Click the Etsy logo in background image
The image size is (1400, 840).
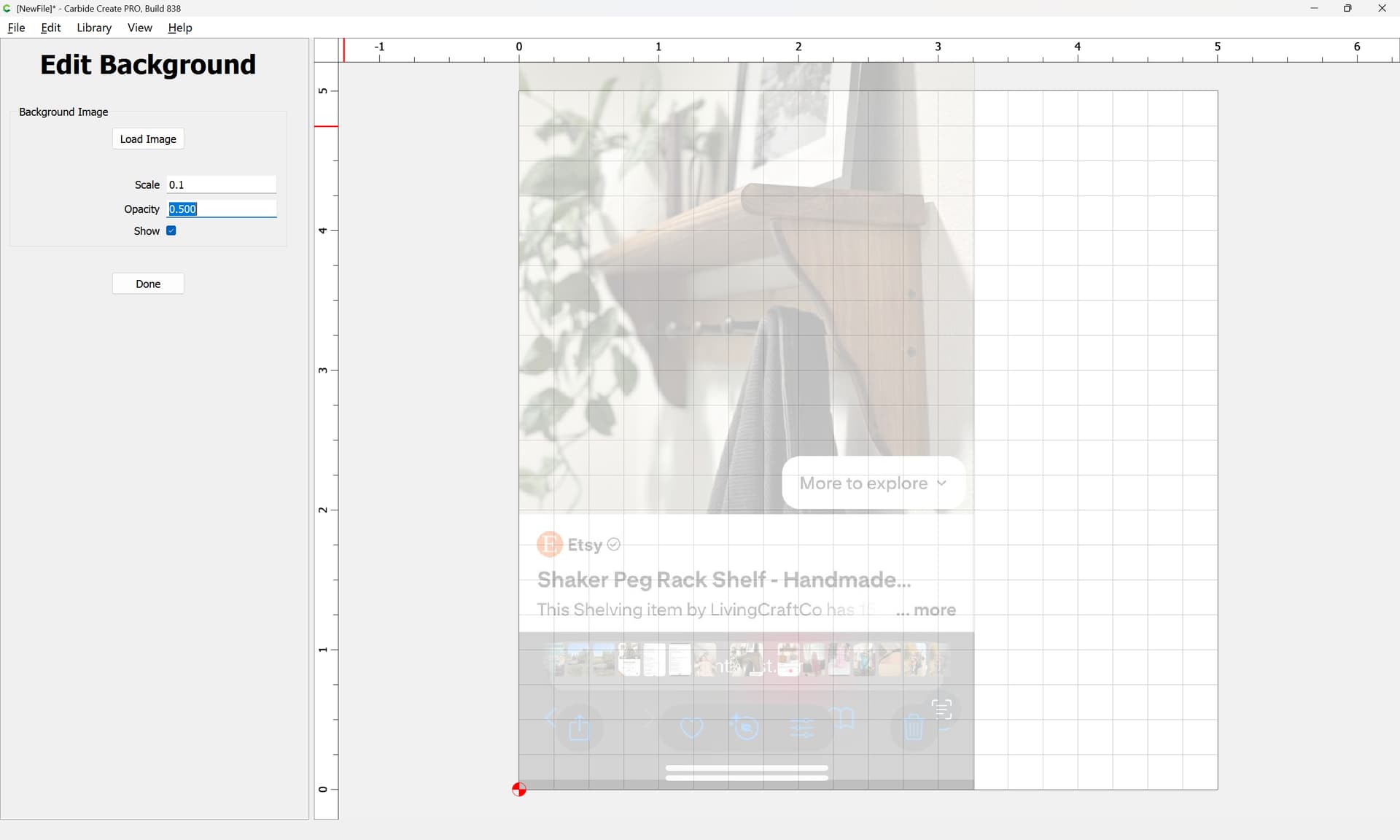click(x=550, y=545)
